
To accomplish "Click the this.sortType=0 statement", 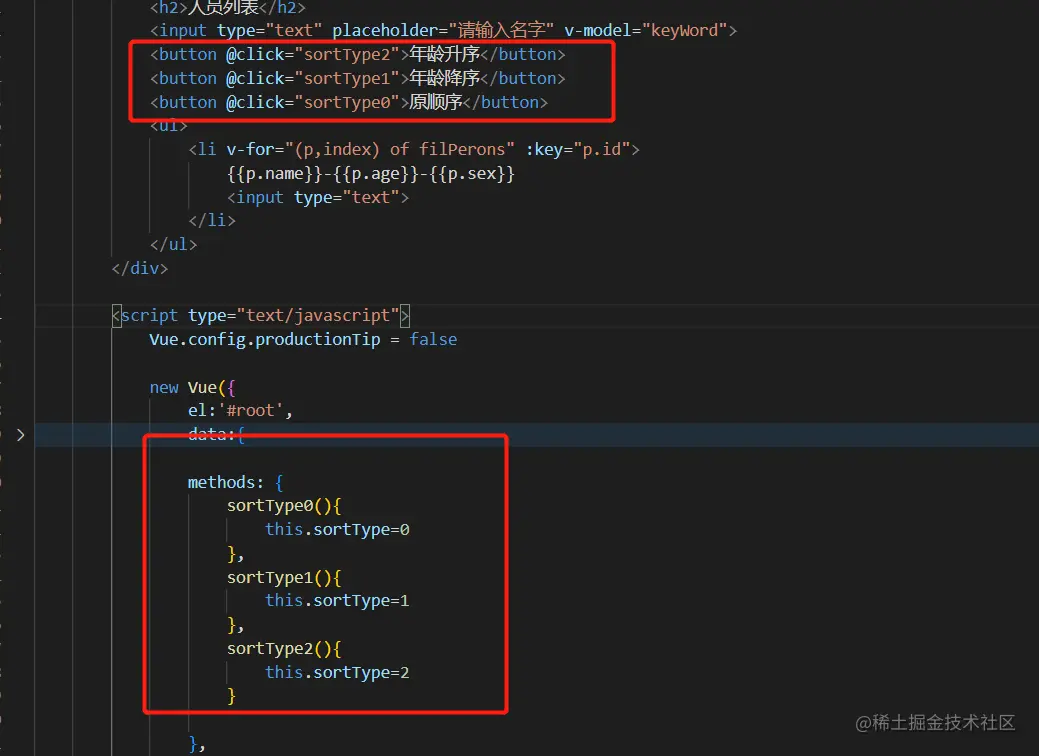I will click(337, 529).
